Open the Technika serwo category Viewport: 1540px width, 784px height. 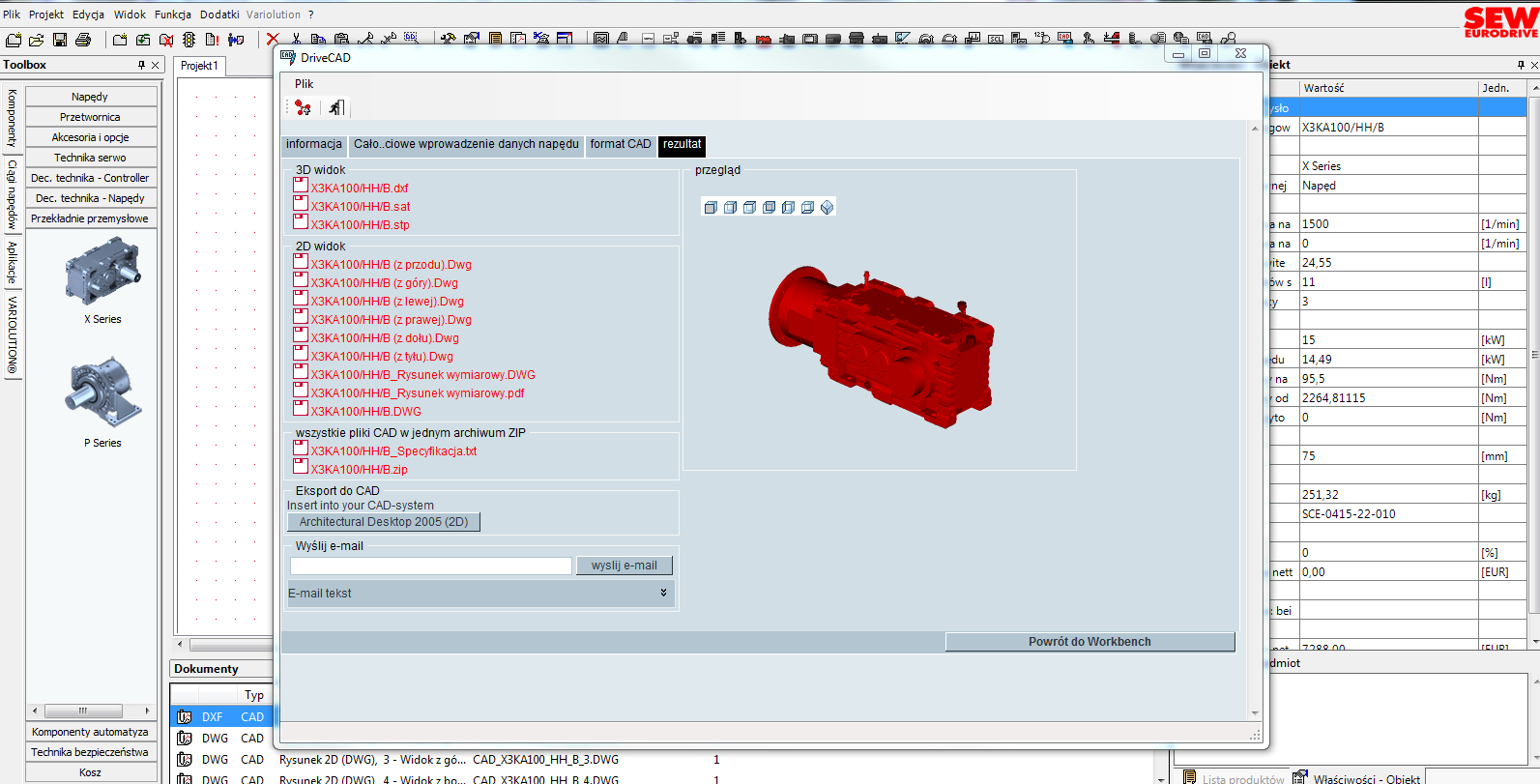[90, 158]
